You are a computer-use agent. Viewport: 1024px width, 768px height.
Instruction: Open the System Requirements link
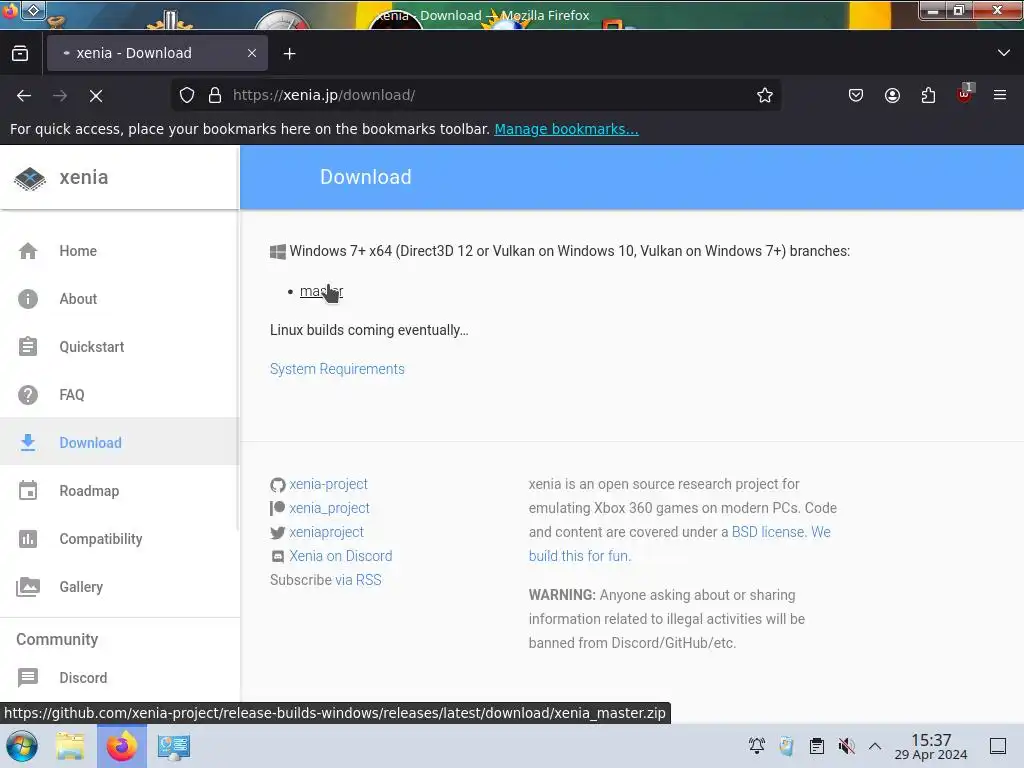point(337,369)
